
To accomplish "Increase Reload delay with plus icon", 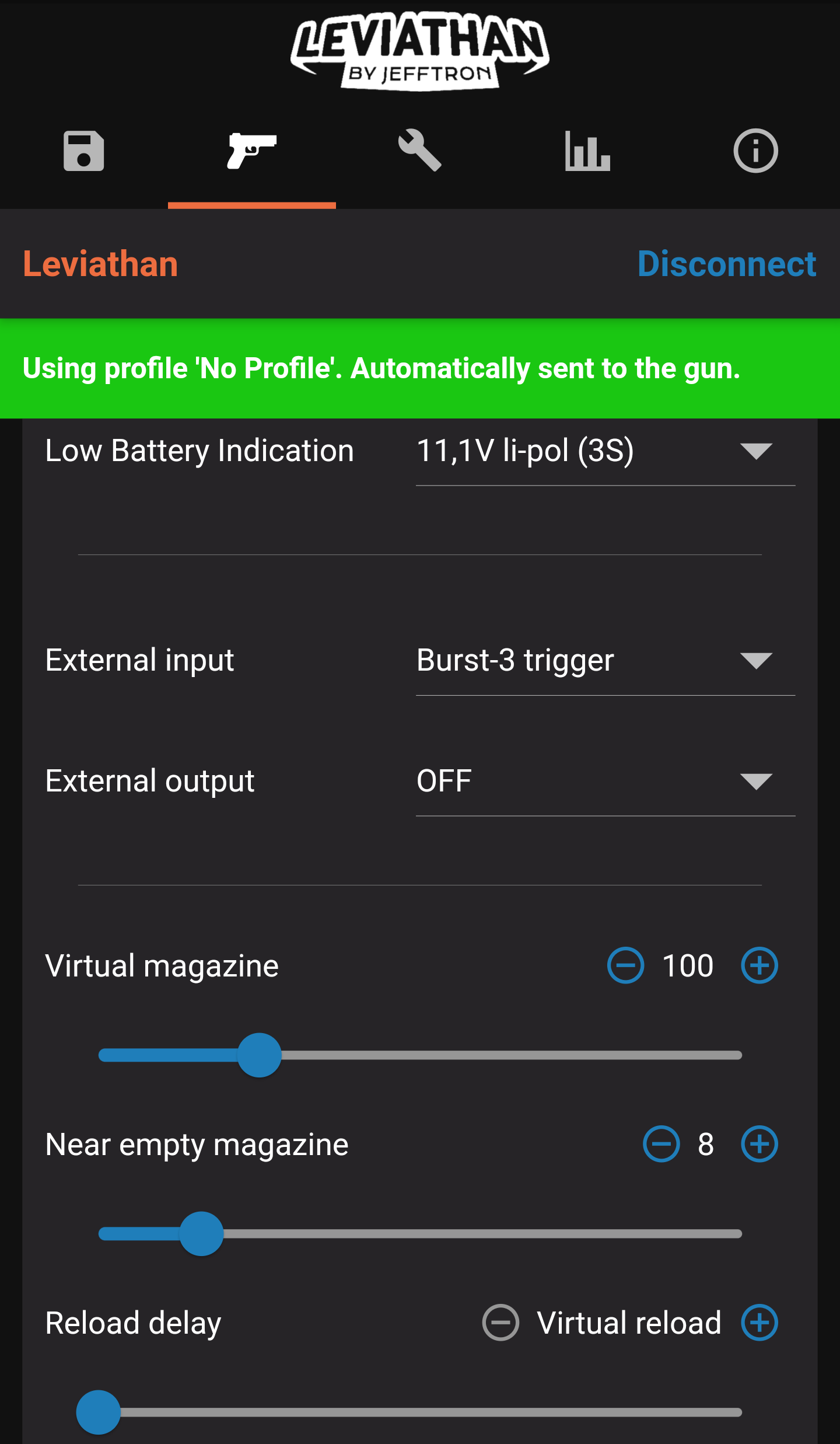I will (759, 1323).
